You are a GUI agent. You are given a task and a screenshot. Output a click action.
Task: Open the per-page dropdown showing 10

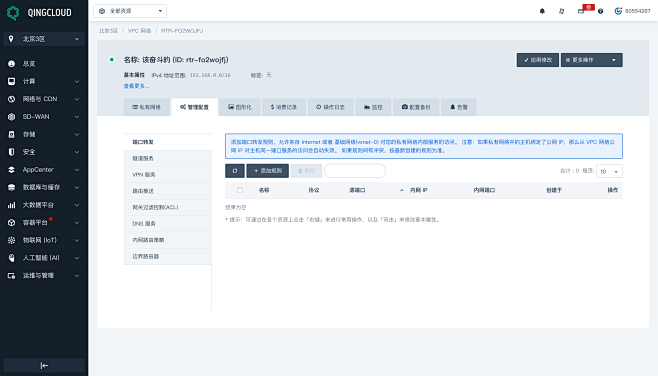(609, 171)
